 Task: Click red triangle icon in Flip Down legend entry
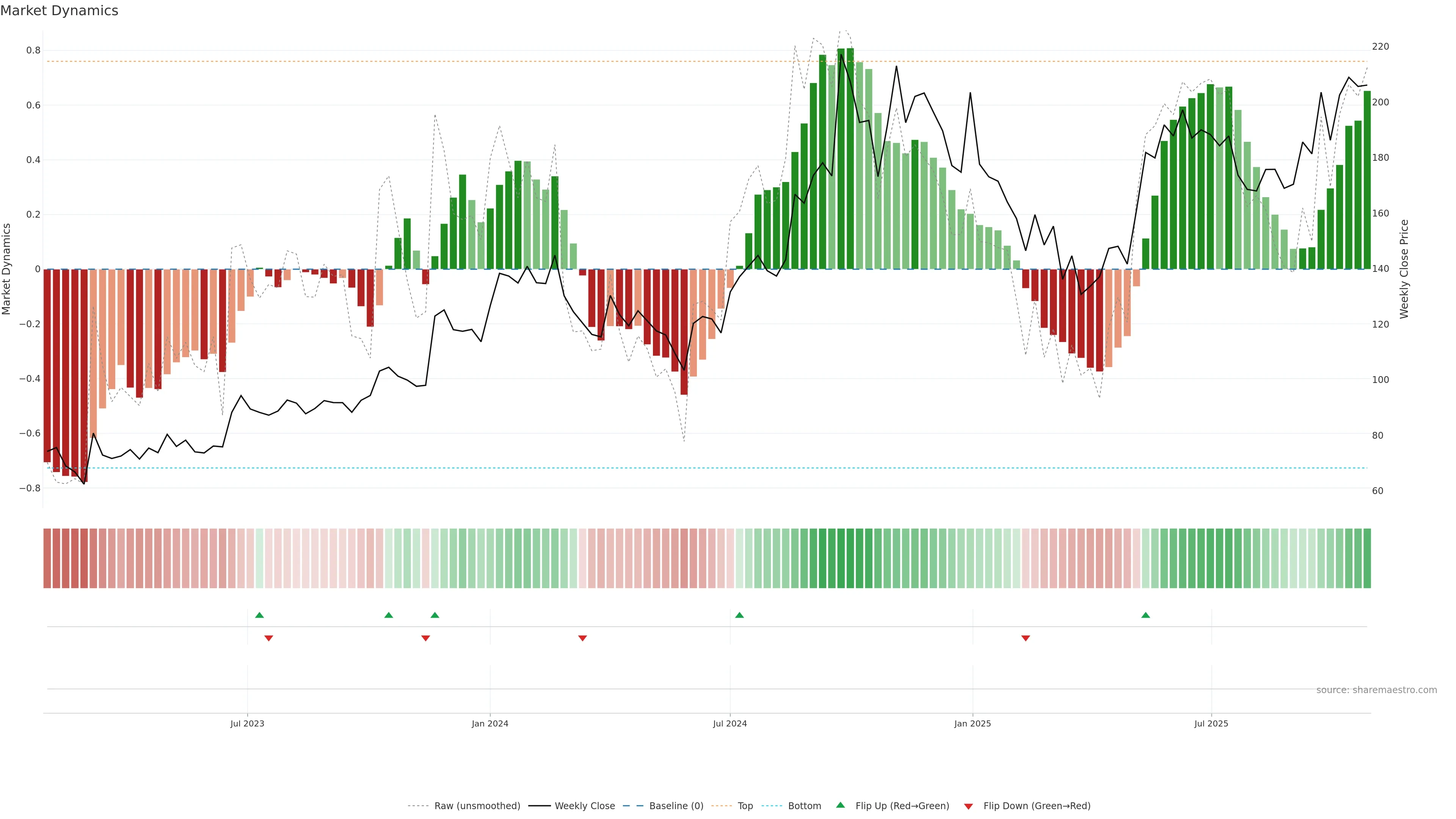tap(968, 806)
